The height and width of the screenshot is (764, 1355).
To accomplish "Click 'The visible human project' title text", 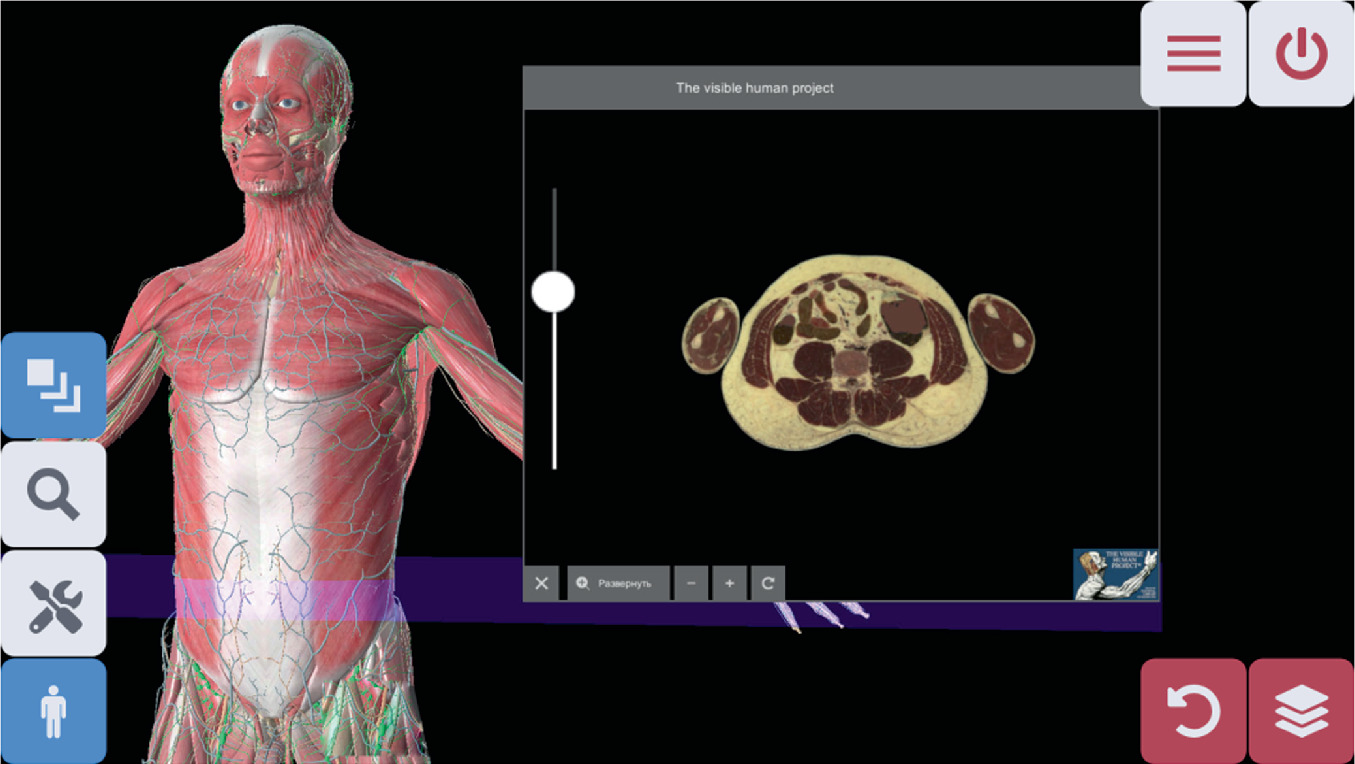I will click(755, 88).
